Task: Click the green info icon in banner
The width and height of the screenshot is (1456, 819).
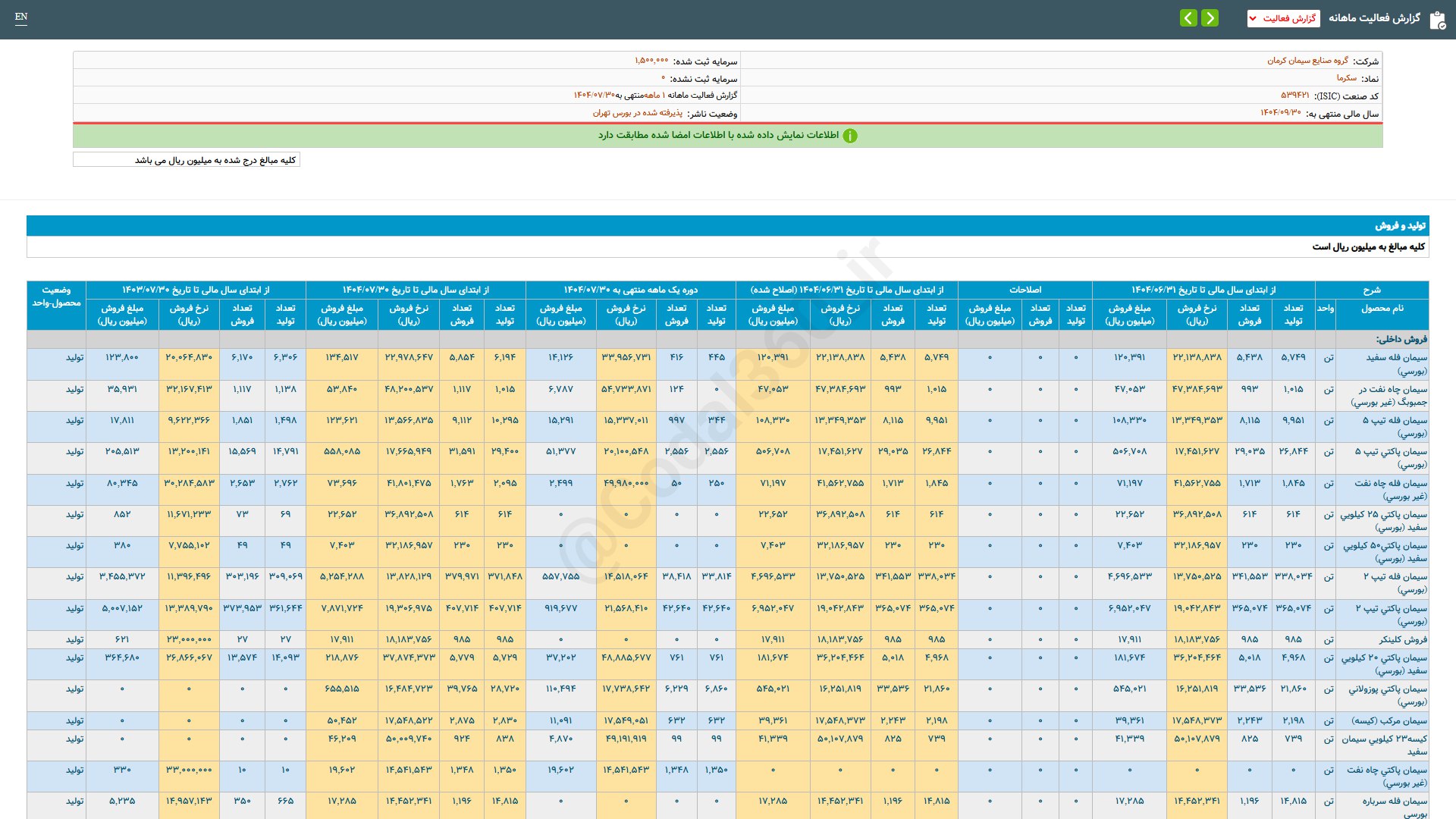Action: (850, 136)
